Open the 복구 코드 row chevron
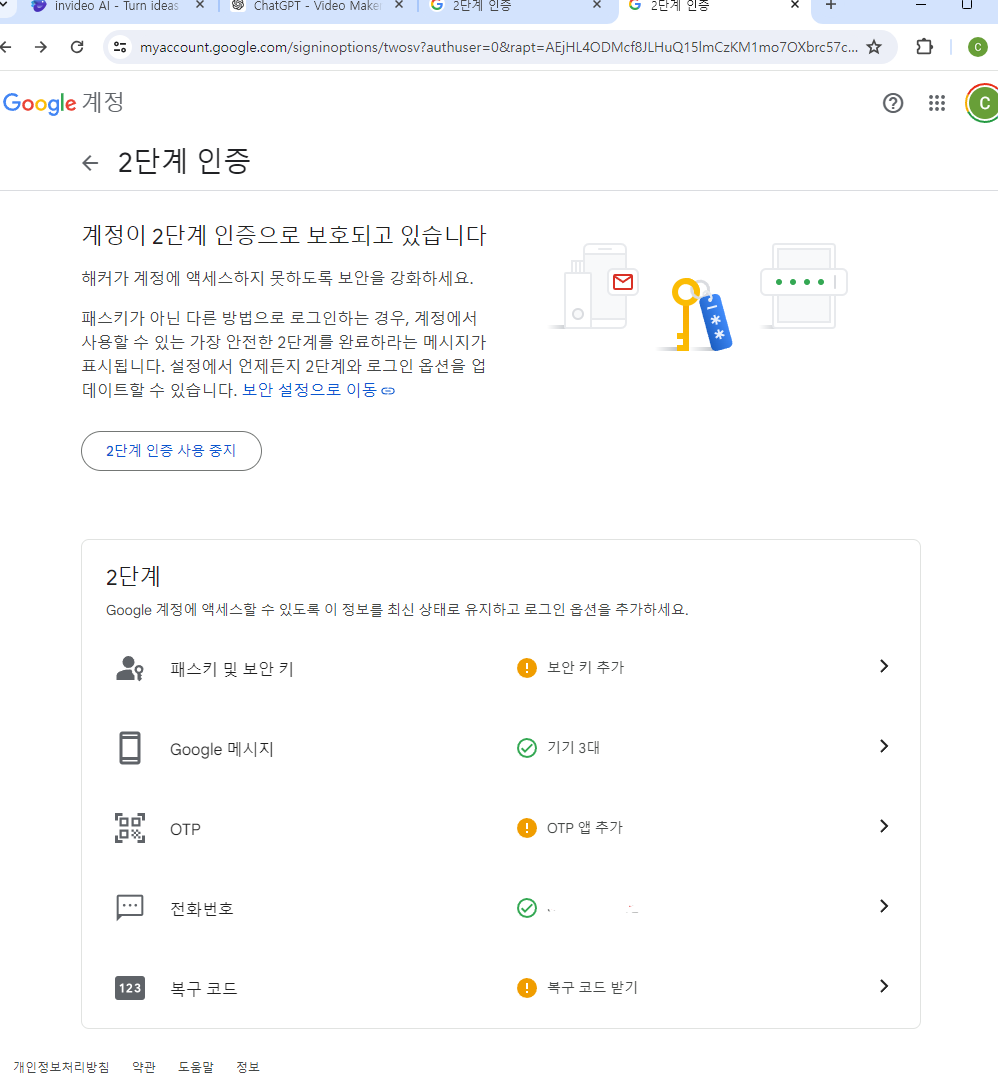The width and height of the screenshot is (998, 1076). click(884, 986)
